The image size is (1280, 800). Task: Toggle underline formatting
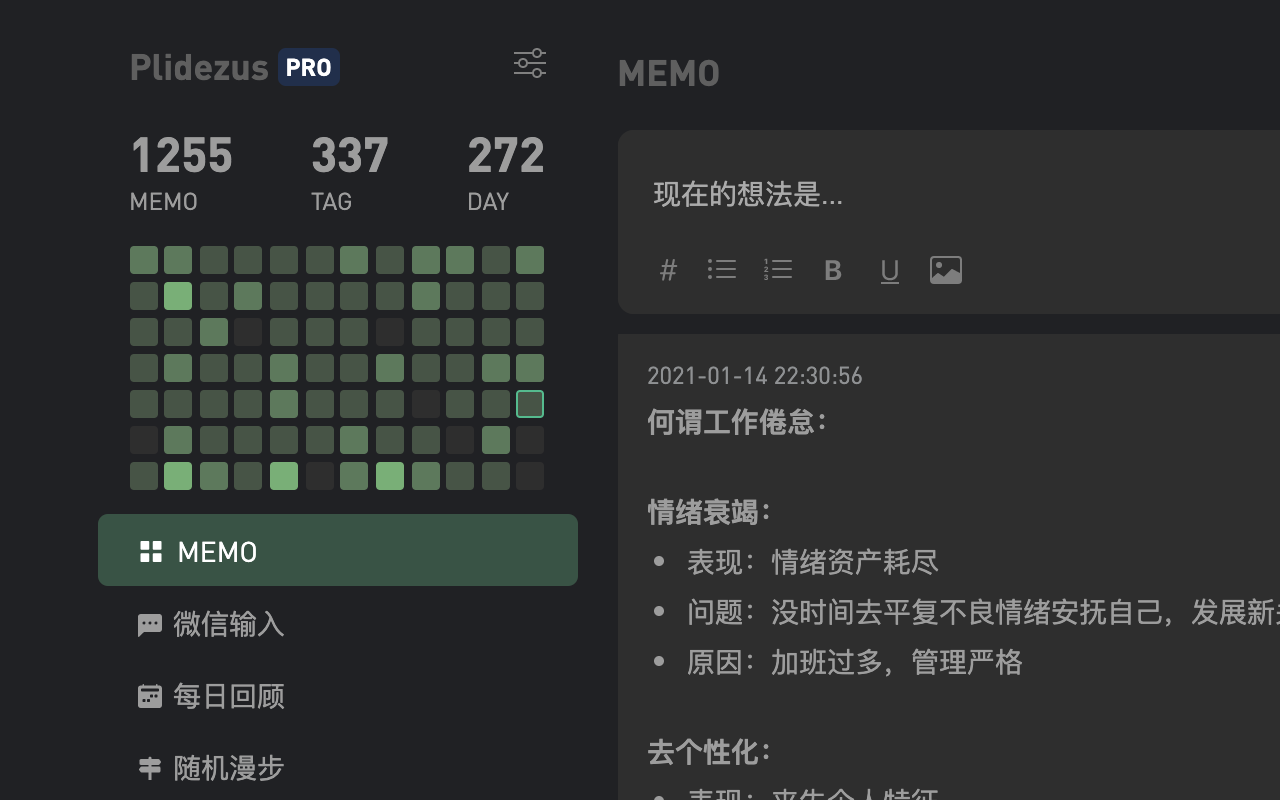(889, 269)
